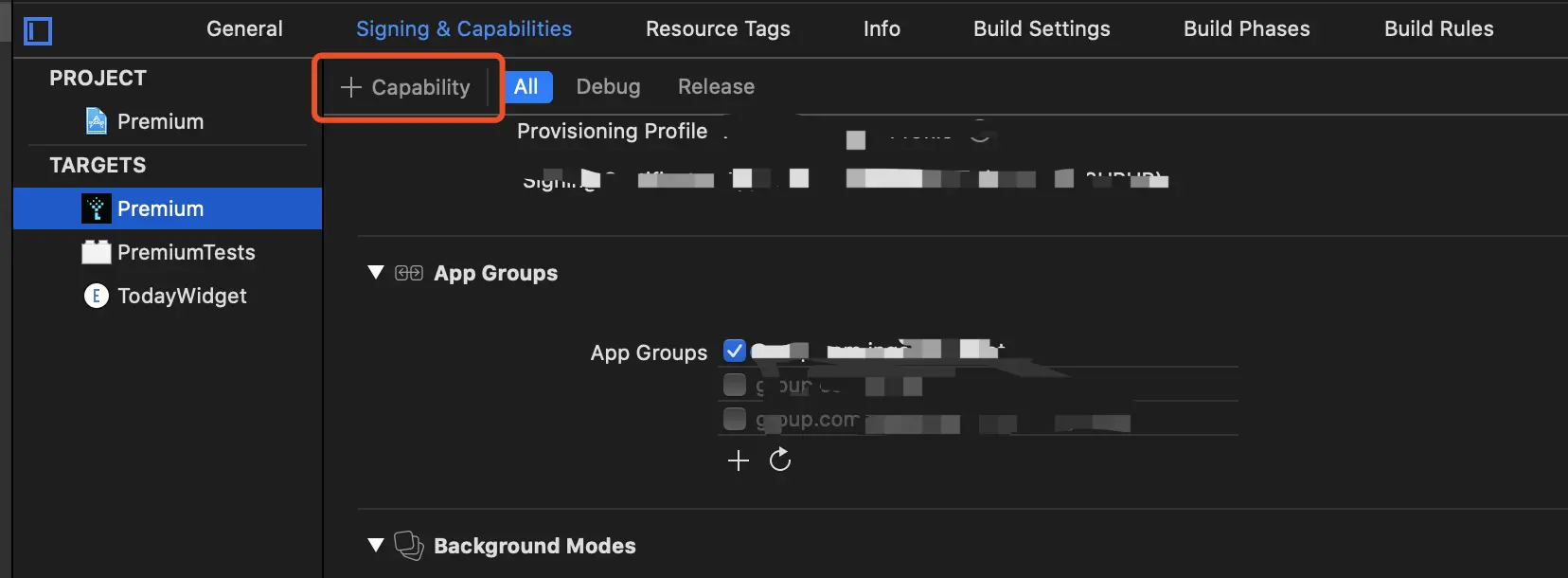Click the PremiumTests target bundle icon
The height and width of the screenshot is (578, 1568).
coord(96,252)
